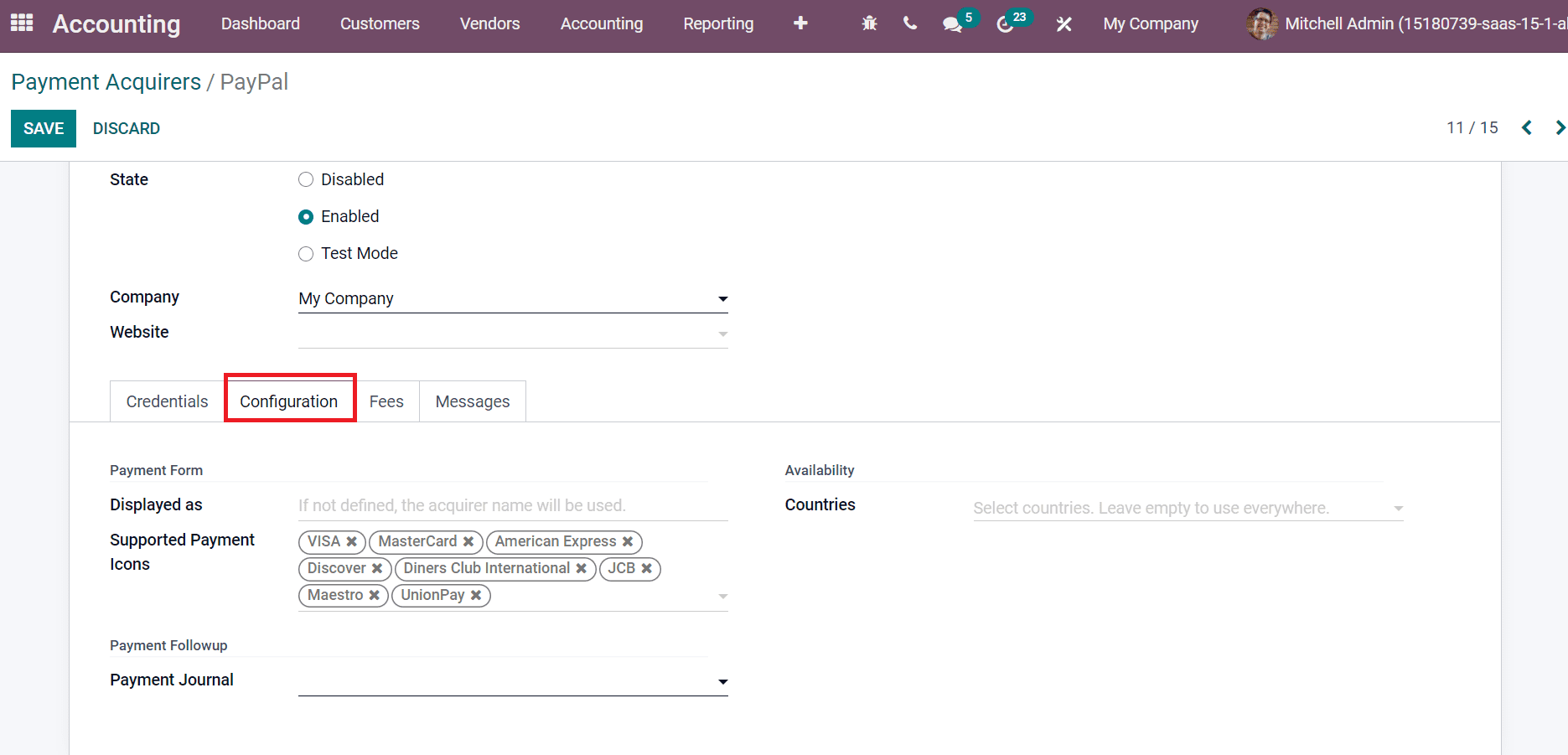Remove the American Express tag
The width and height of the screenshot is (1568, 755).
coord(628,542)
